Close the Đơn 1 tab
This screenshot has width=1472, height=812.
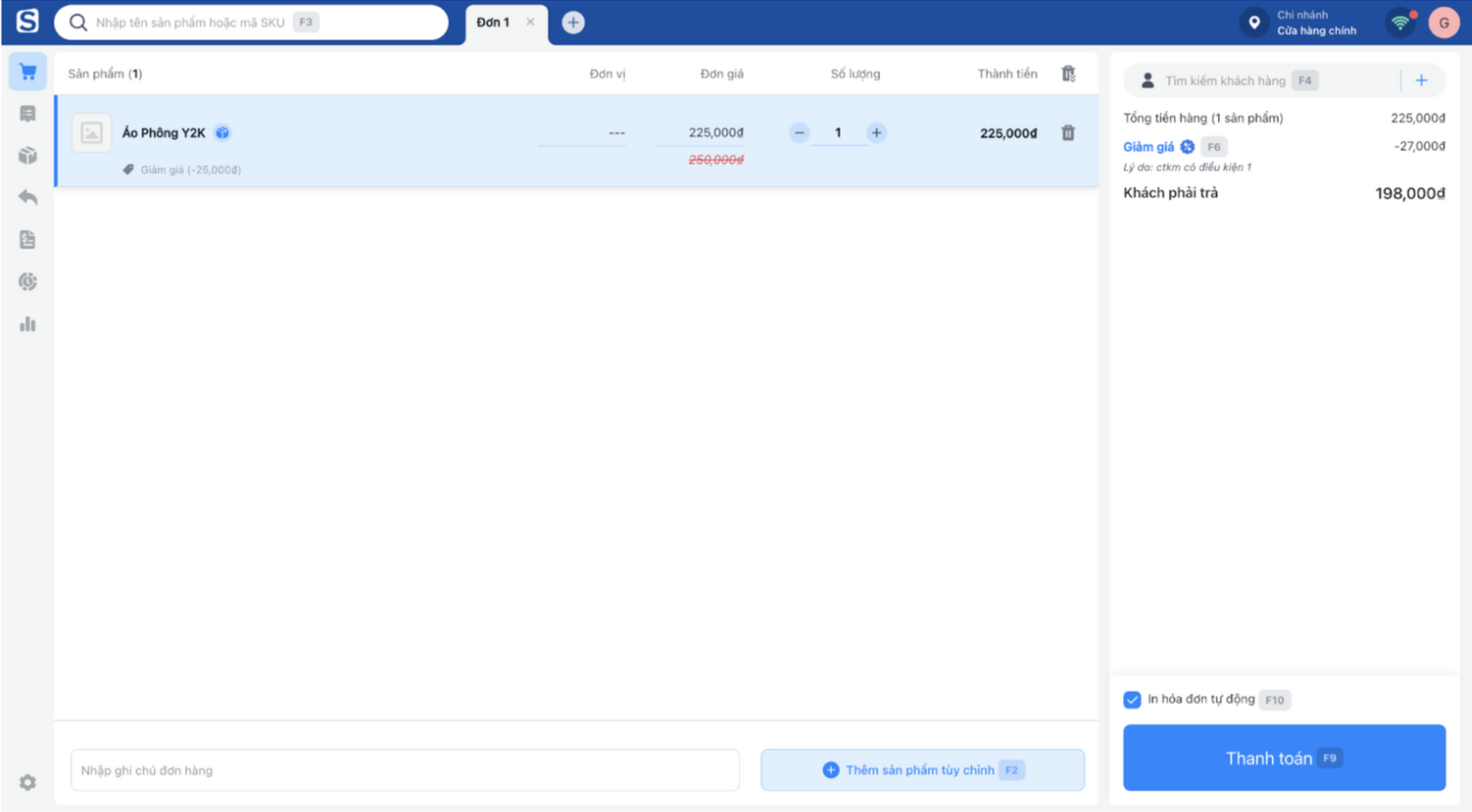pyautogui.click(x=530, y=22)
